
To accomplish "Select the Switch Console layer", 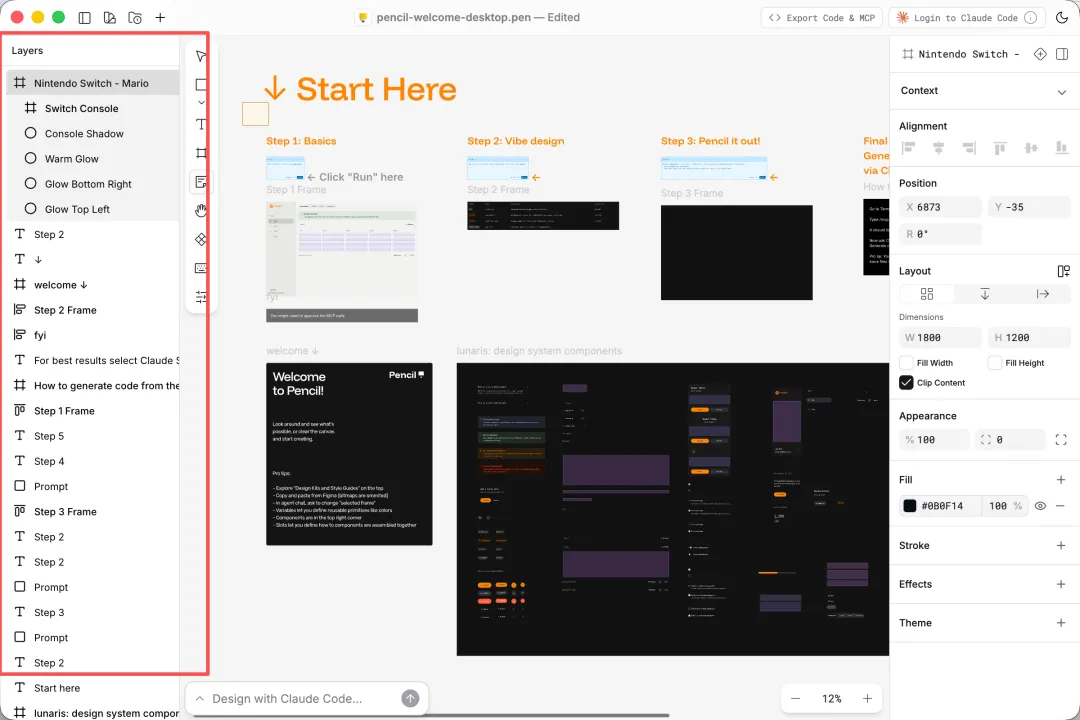I will click(93, 108).
